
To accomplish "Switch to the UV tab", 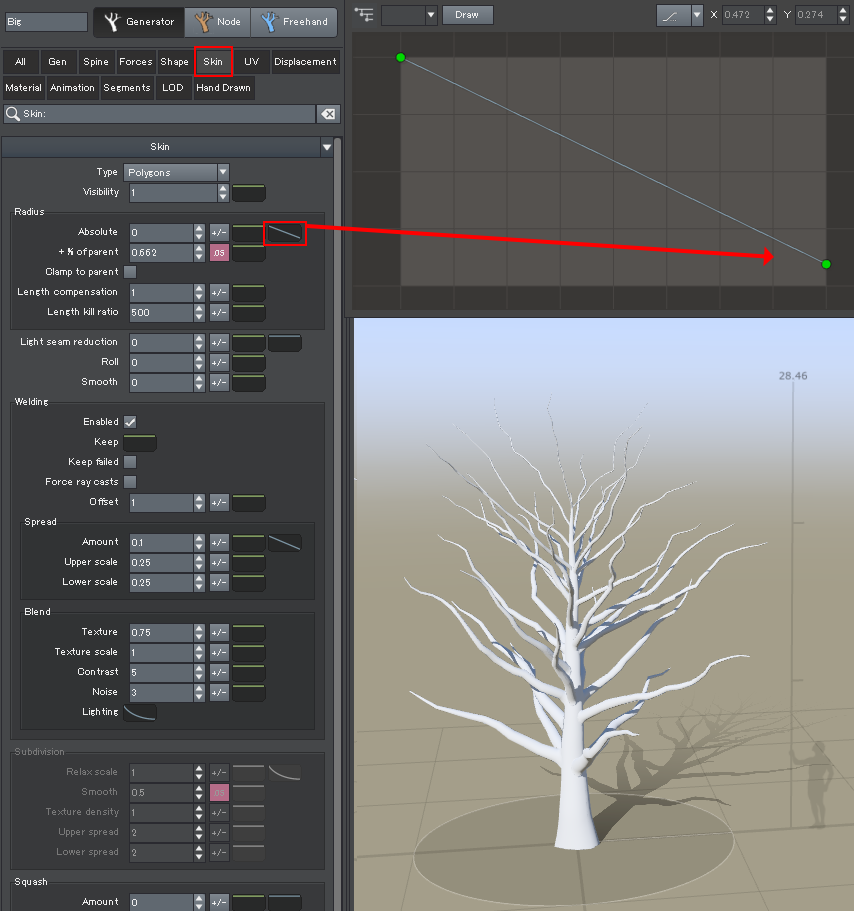I will coord(251,61).
